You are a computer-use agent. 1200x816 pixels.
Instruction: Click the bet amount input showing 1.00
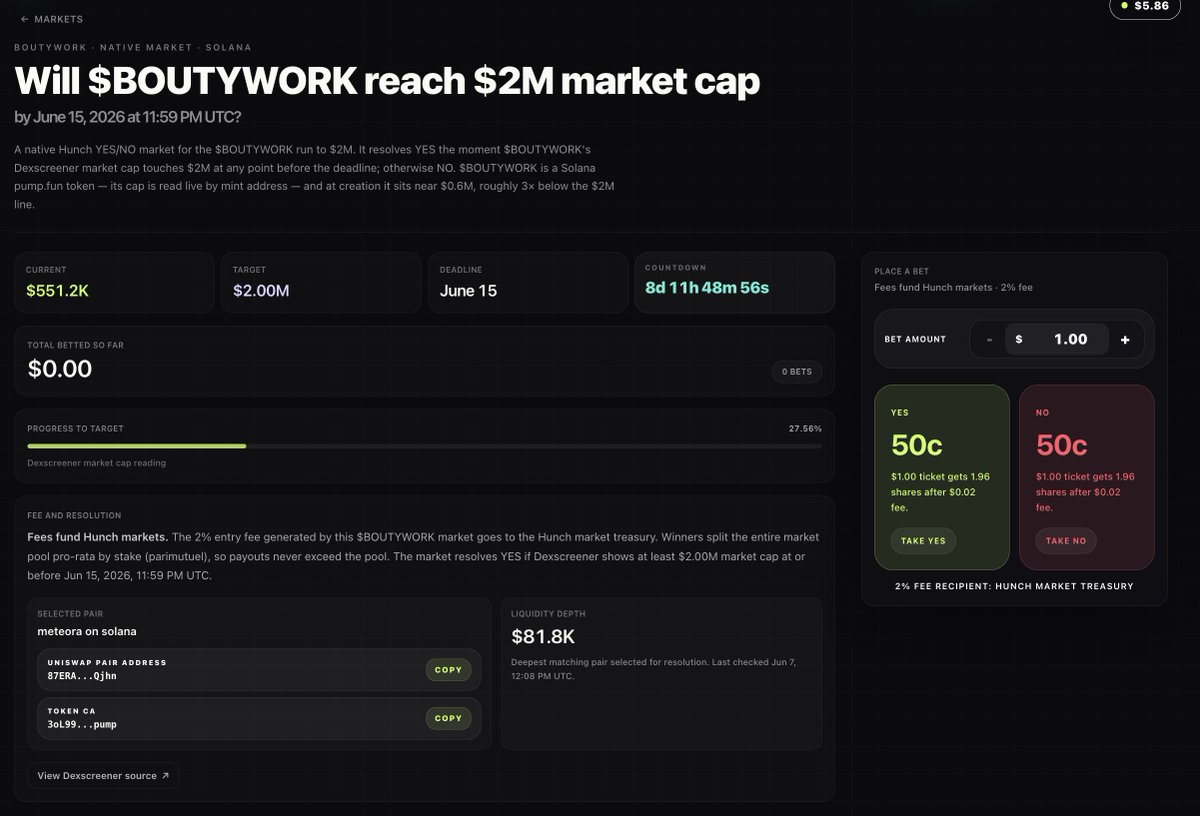(x=1057, y=339)
